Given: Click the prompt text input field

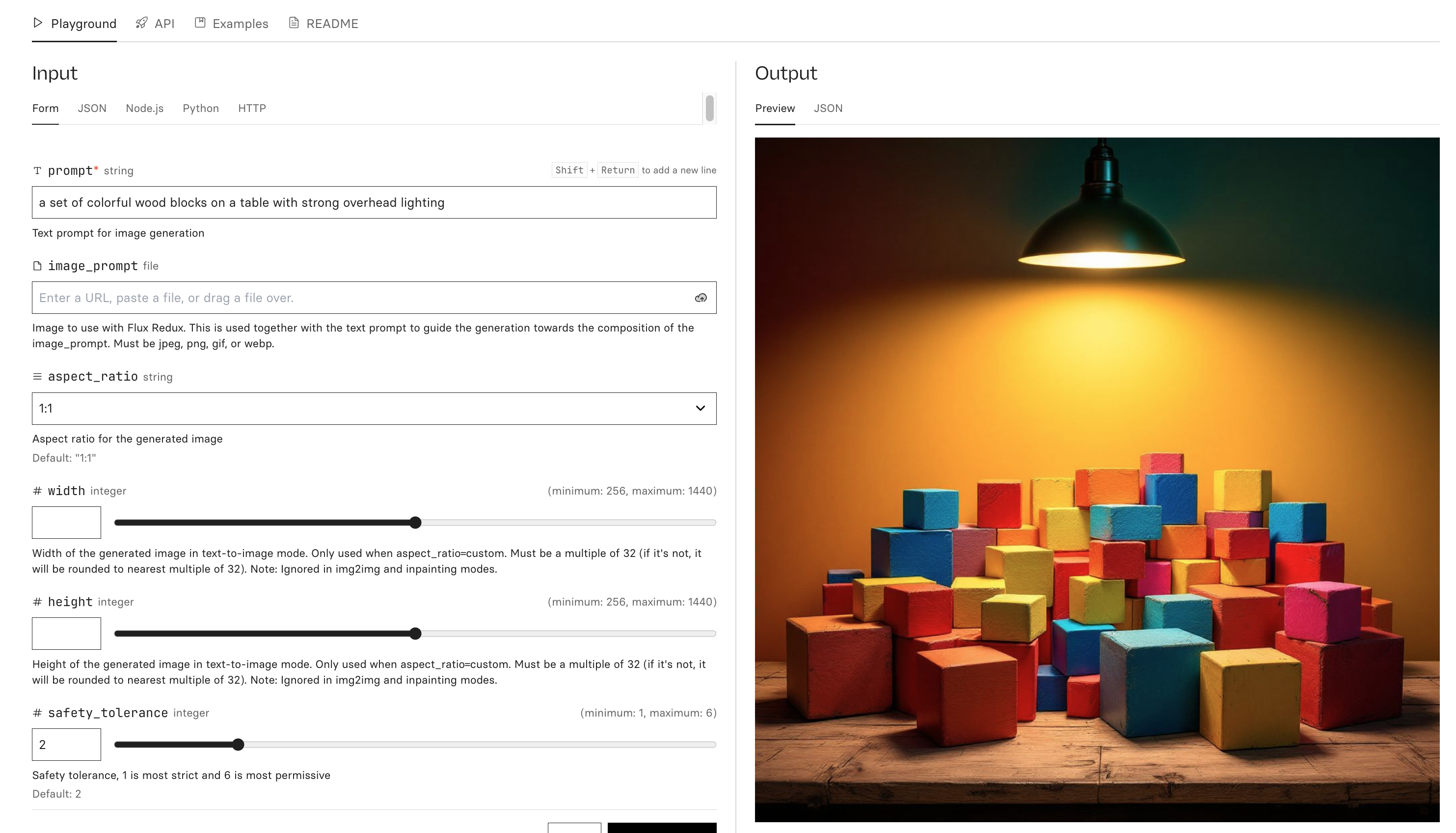Looking at the screenshot, I should tap(374, 202).
